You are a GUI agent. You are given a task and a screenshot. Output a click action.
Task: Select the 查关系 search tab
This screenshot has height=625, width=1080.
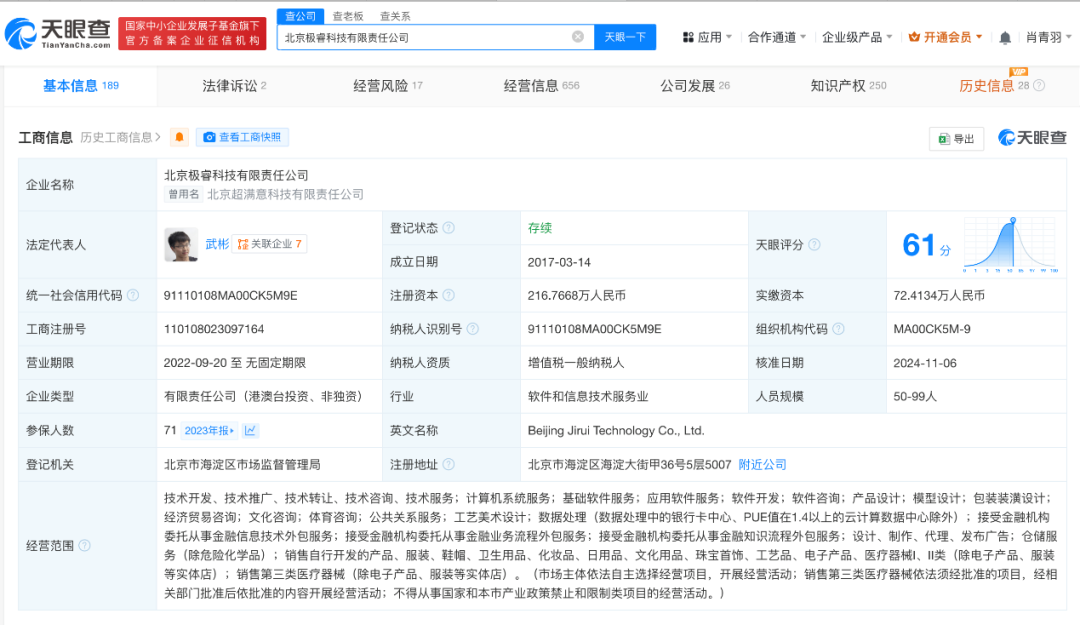395,16
